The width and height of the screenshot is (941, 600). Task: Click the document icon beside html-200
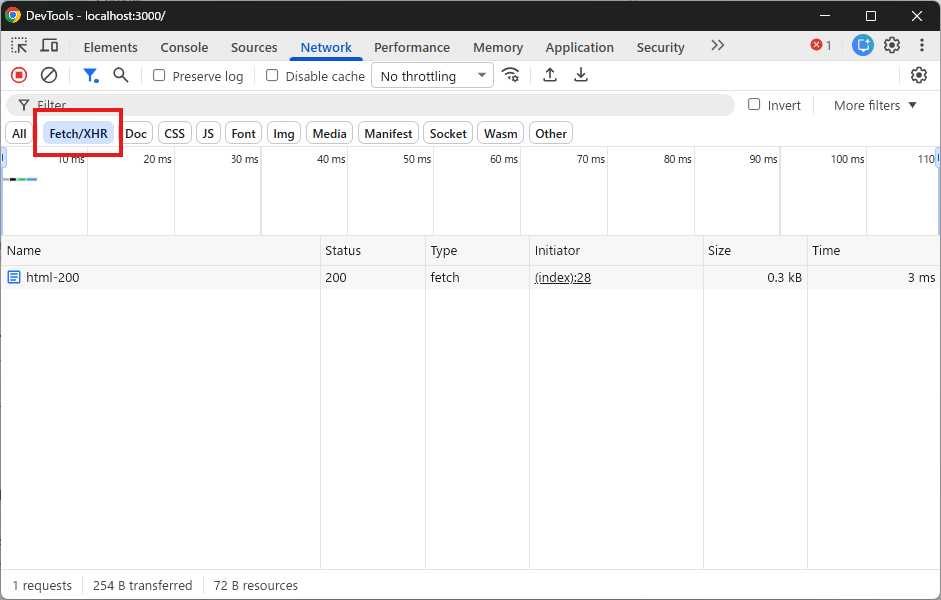click(13, 277)
